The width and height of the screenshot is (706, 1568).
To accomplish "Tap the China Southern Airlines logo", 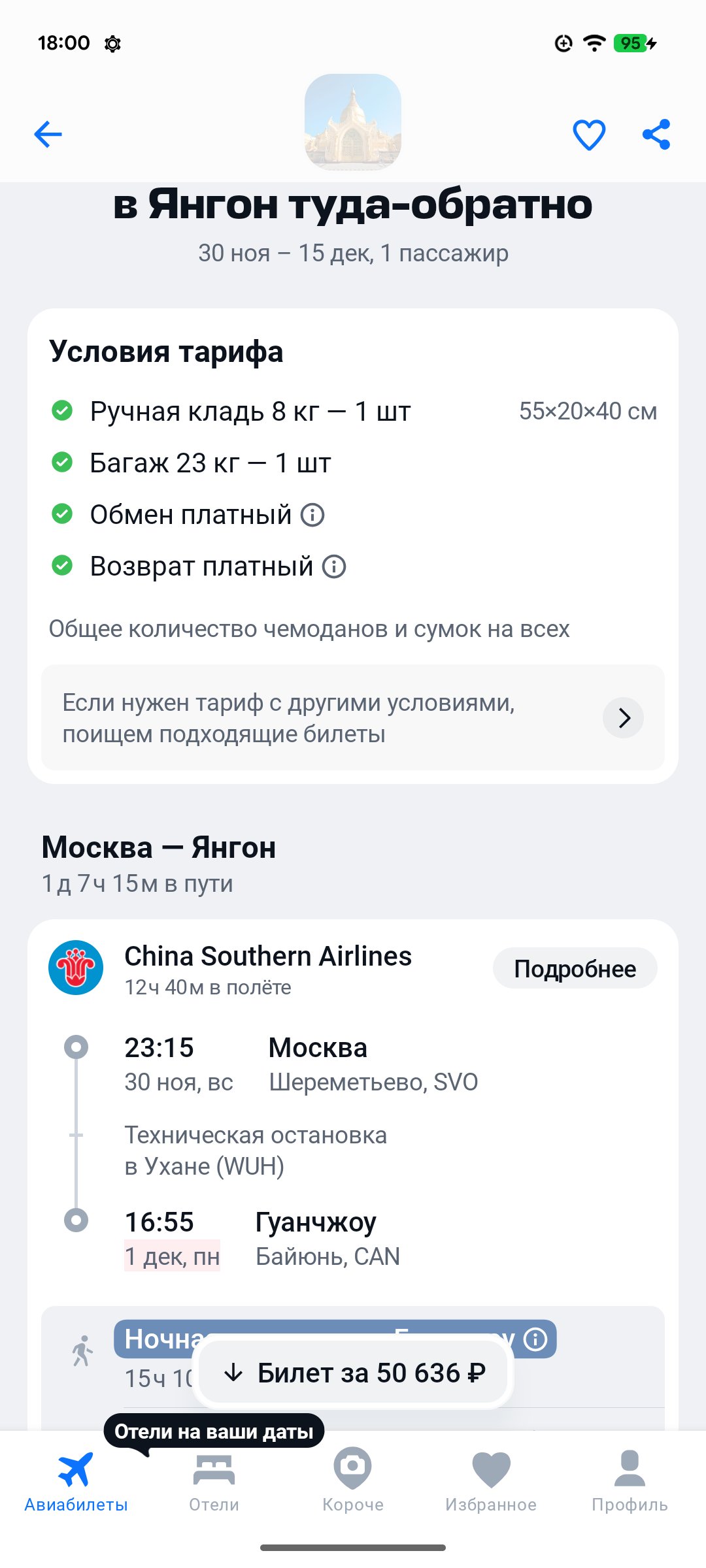I will pyautogui.click(x=76, y=968).
